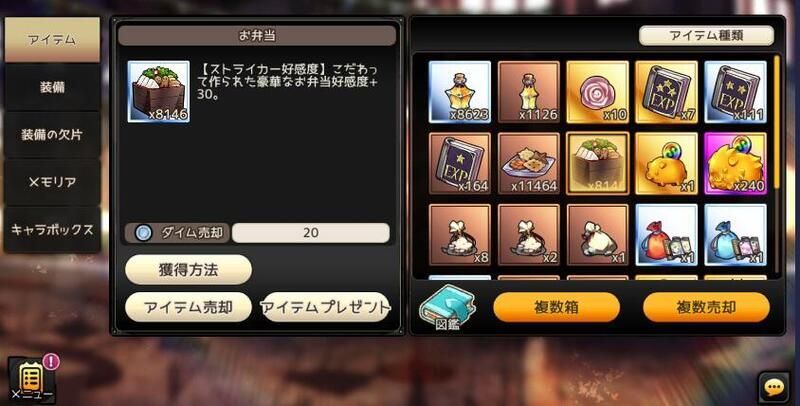Open the メニュー icon at bottom left
This screenshot has width=800, height=406.
(x=31, y=380)
